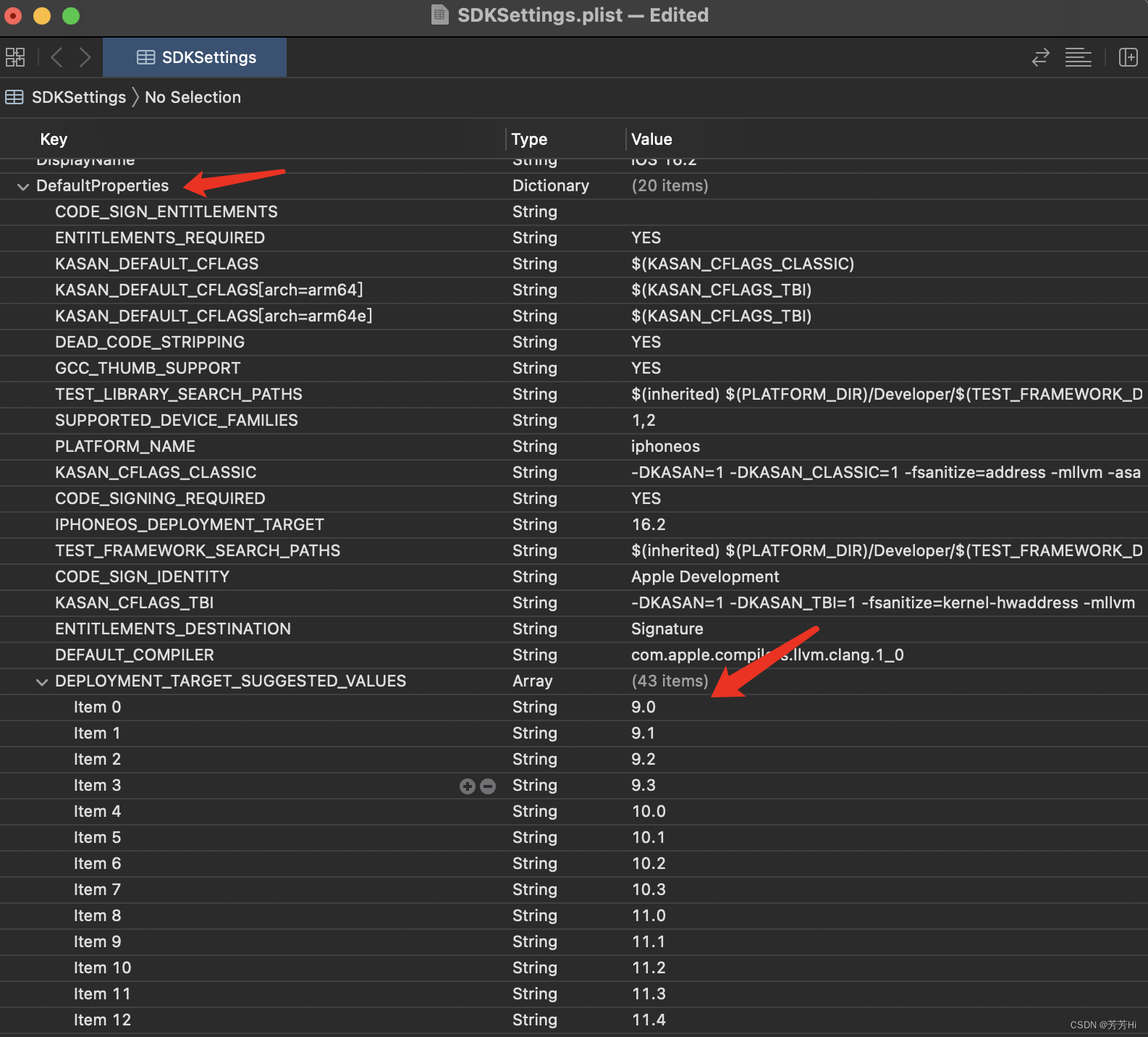Select KASAN_DEFAULT_CFLAGS[arch=arm64e] key
Screen dimensions: 1148x1037
[214, 316]
